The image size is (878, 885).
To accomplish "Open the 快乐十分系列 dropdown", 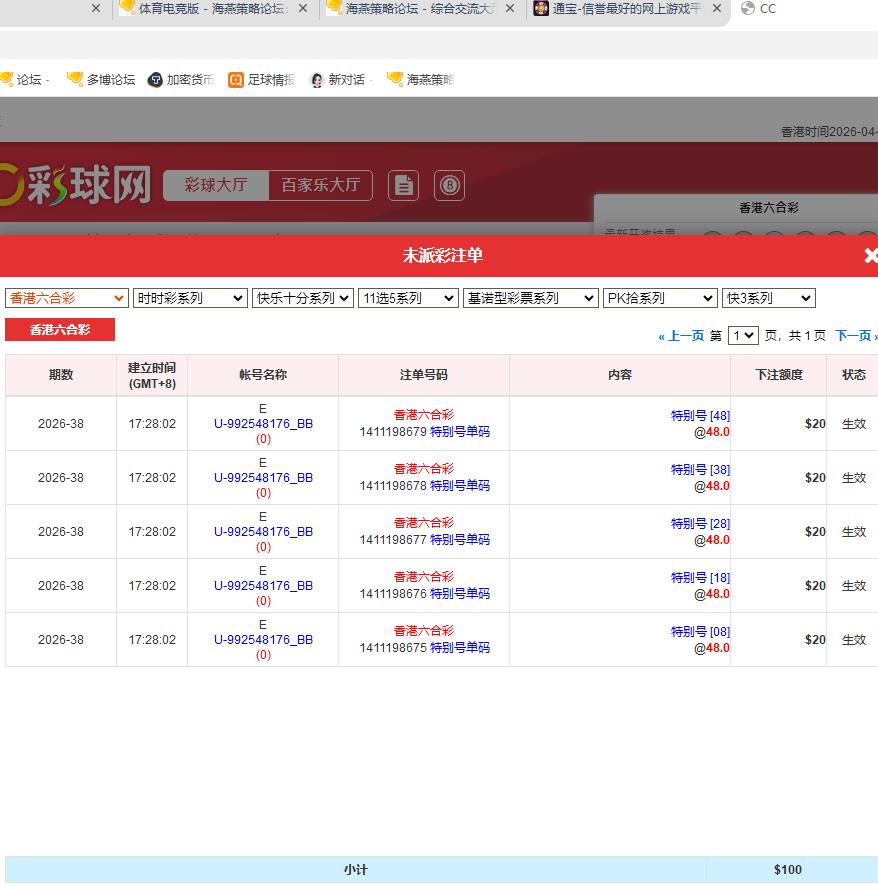I will [x=303, y=298].
